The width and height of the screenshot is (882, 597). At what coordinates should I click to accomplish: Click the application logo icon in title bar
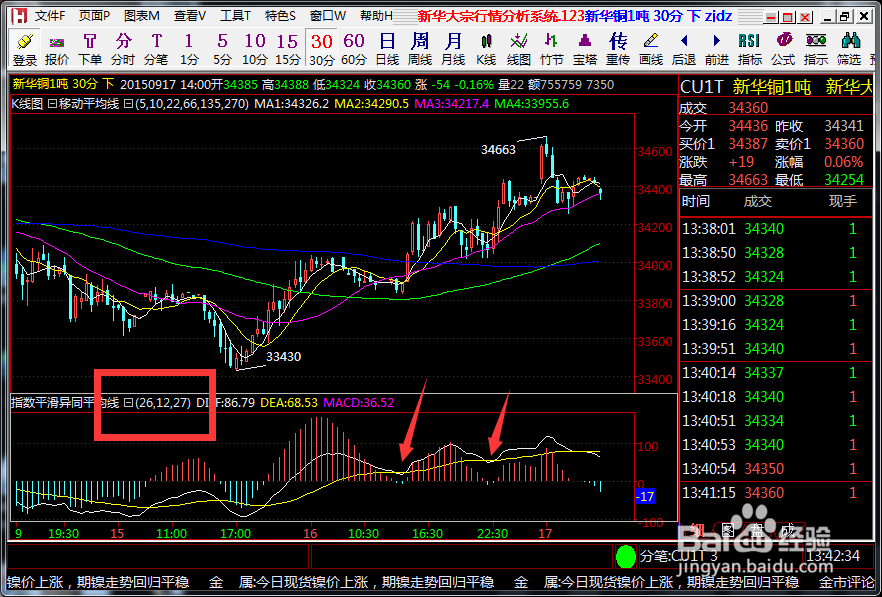(19, 16)
